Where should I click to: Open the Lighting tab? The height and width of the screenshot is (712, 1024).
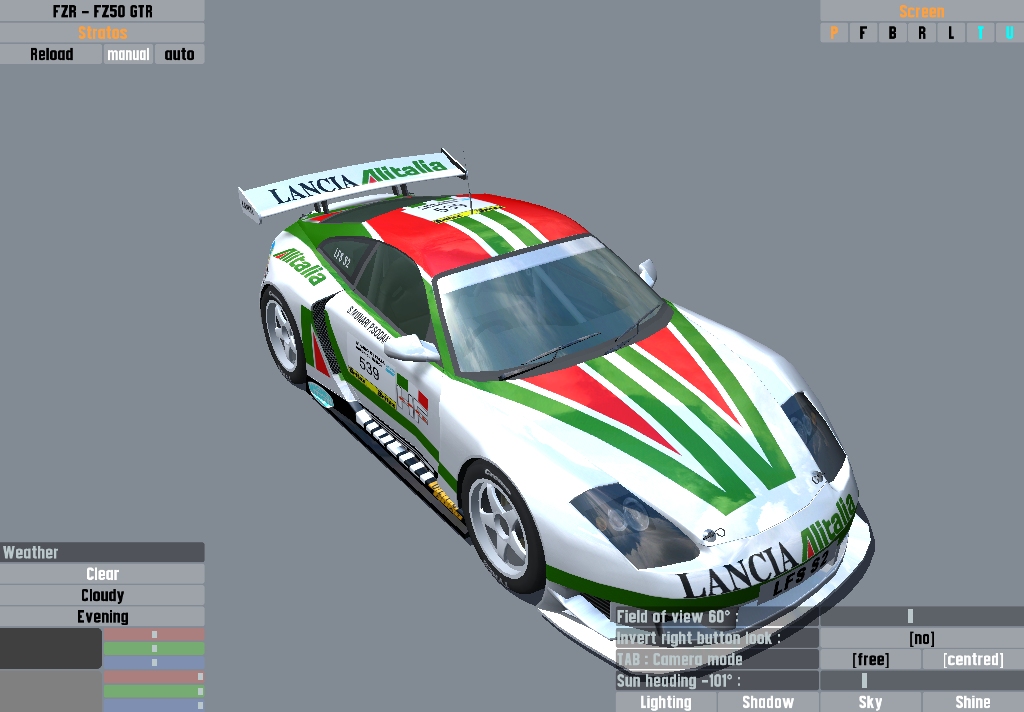[665, 702]
